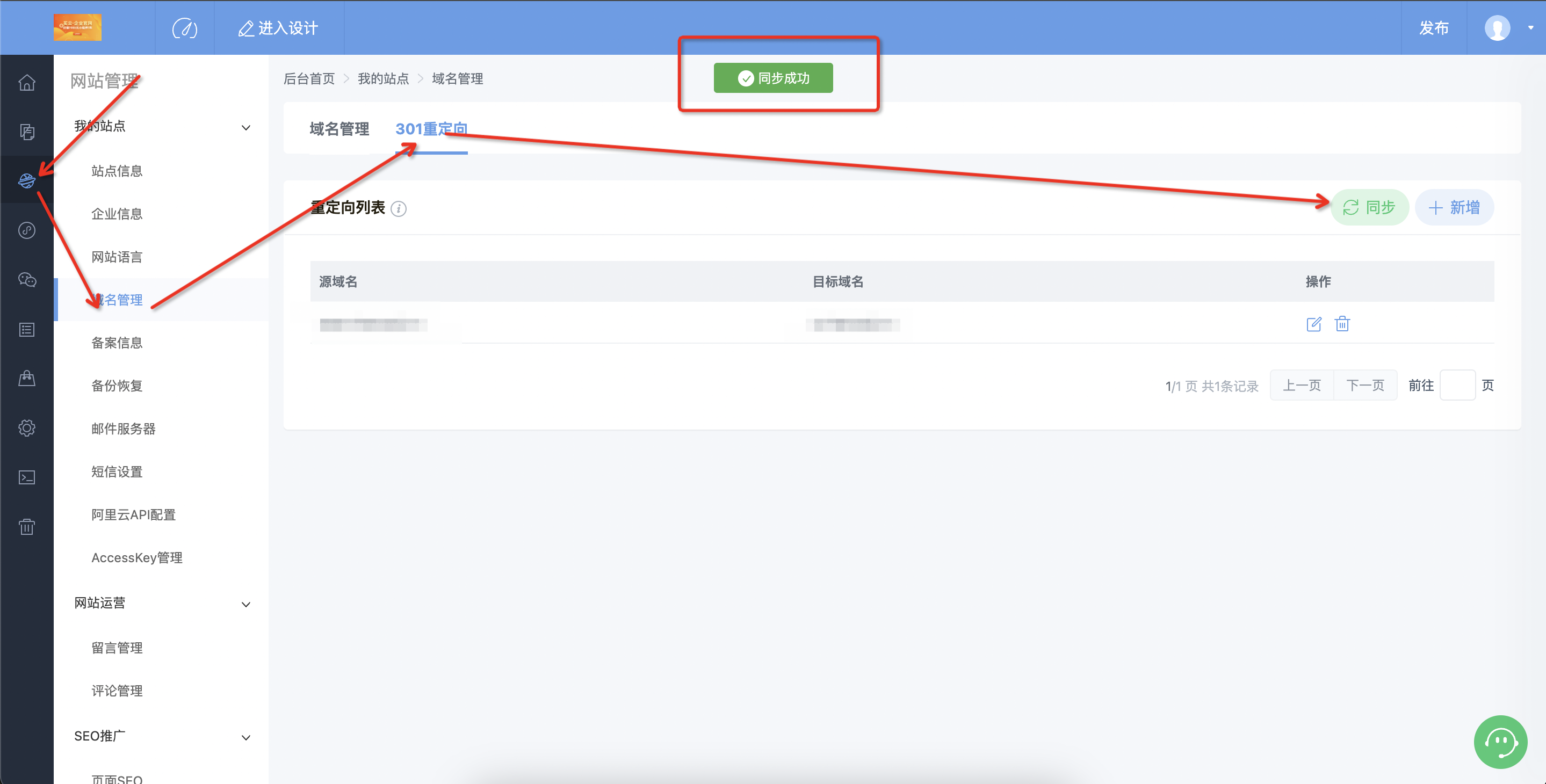Select 备案信息 in the sidebar menu

tap(117, 343)
